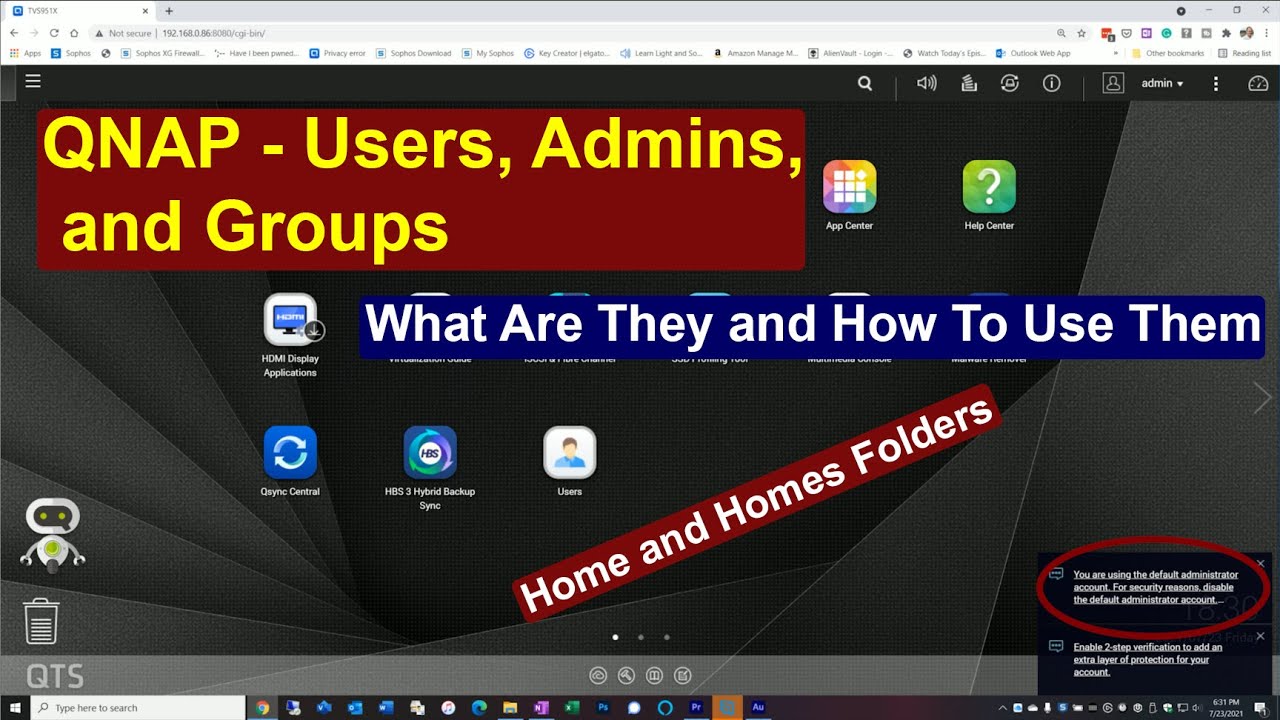The height and width of the screenshot is (720, 1280).
Task: Show hidden system tray icons
Action: [x=1005, y=708]
